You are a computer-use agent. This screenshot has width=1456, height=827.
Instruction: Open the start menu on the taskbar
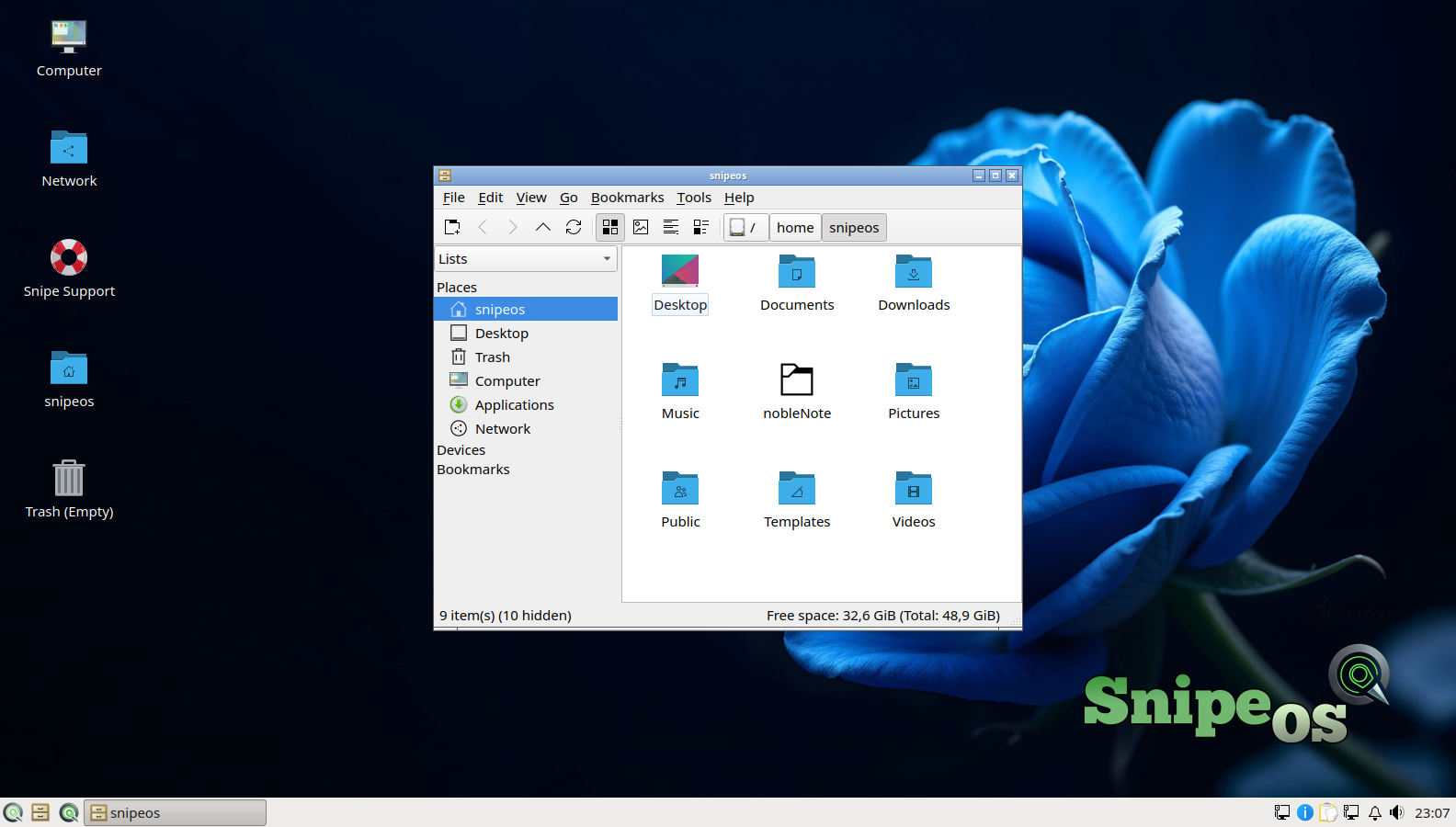coord(13,812)
